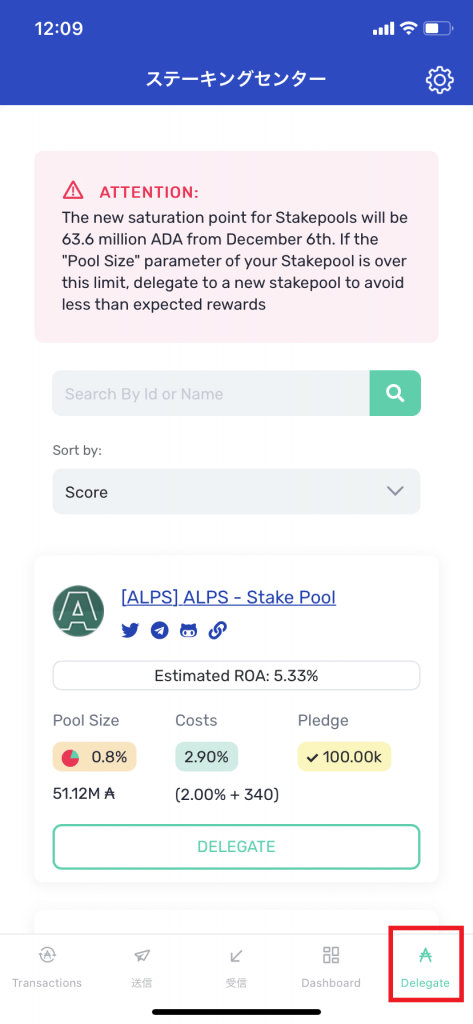Tap the green search magnifier button
473x1024 pixels.
[x=395, y=393]
